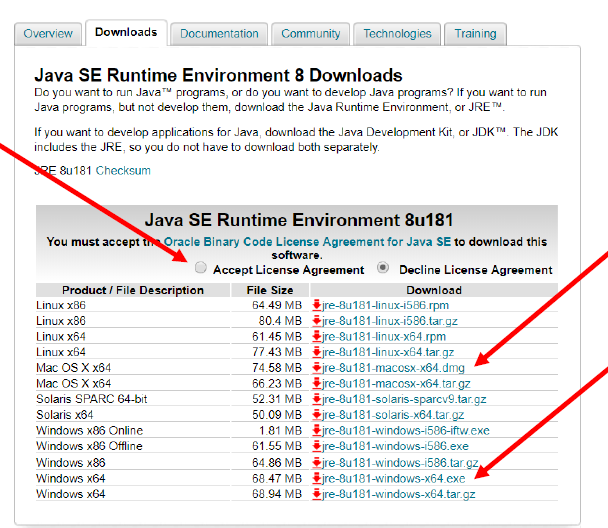Open Oracle Binary Code License Agreement link
Viewport: 608px width, 528px height.
(x=308, y=242)
